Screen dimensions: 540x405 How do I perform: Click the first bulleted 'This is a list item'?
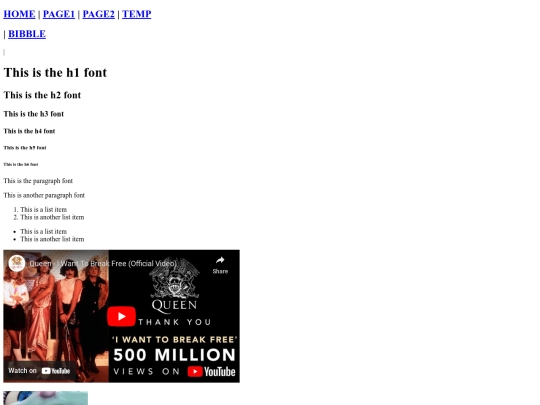tap(43, 231)
